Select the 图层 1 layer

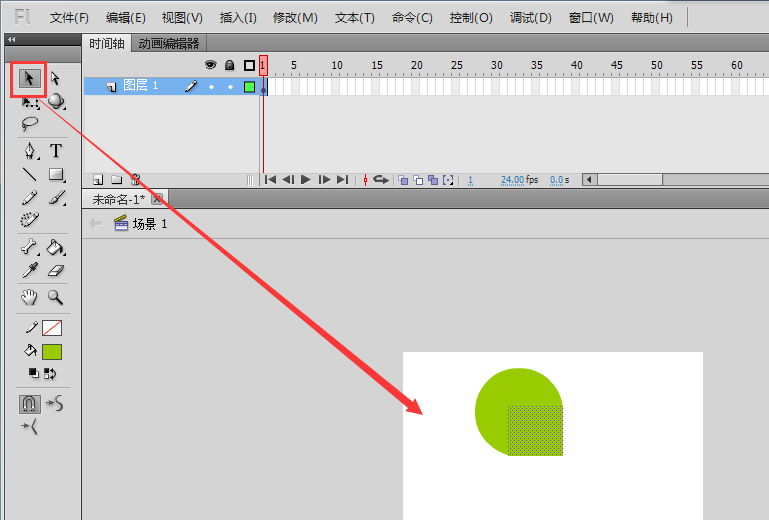140,85
